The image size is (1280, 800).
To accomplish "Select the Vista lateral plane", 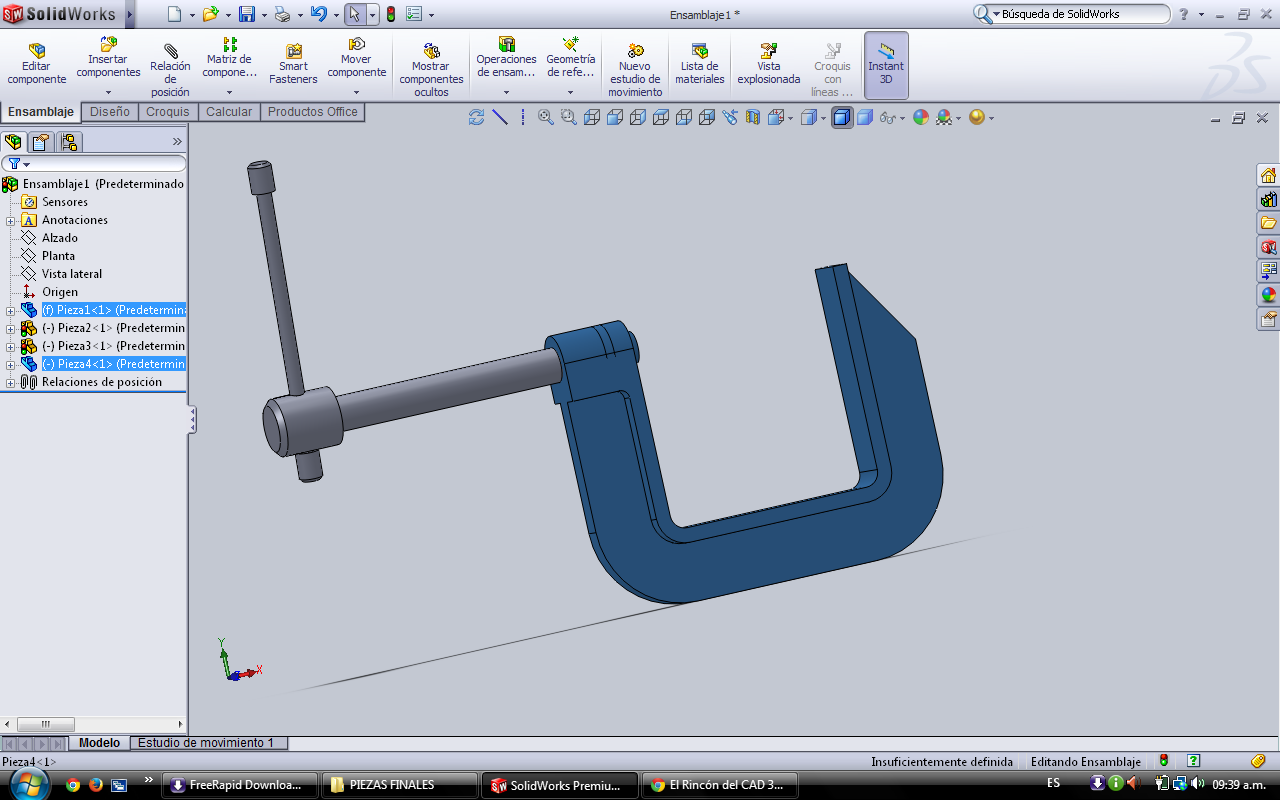I will click(72, 274).
